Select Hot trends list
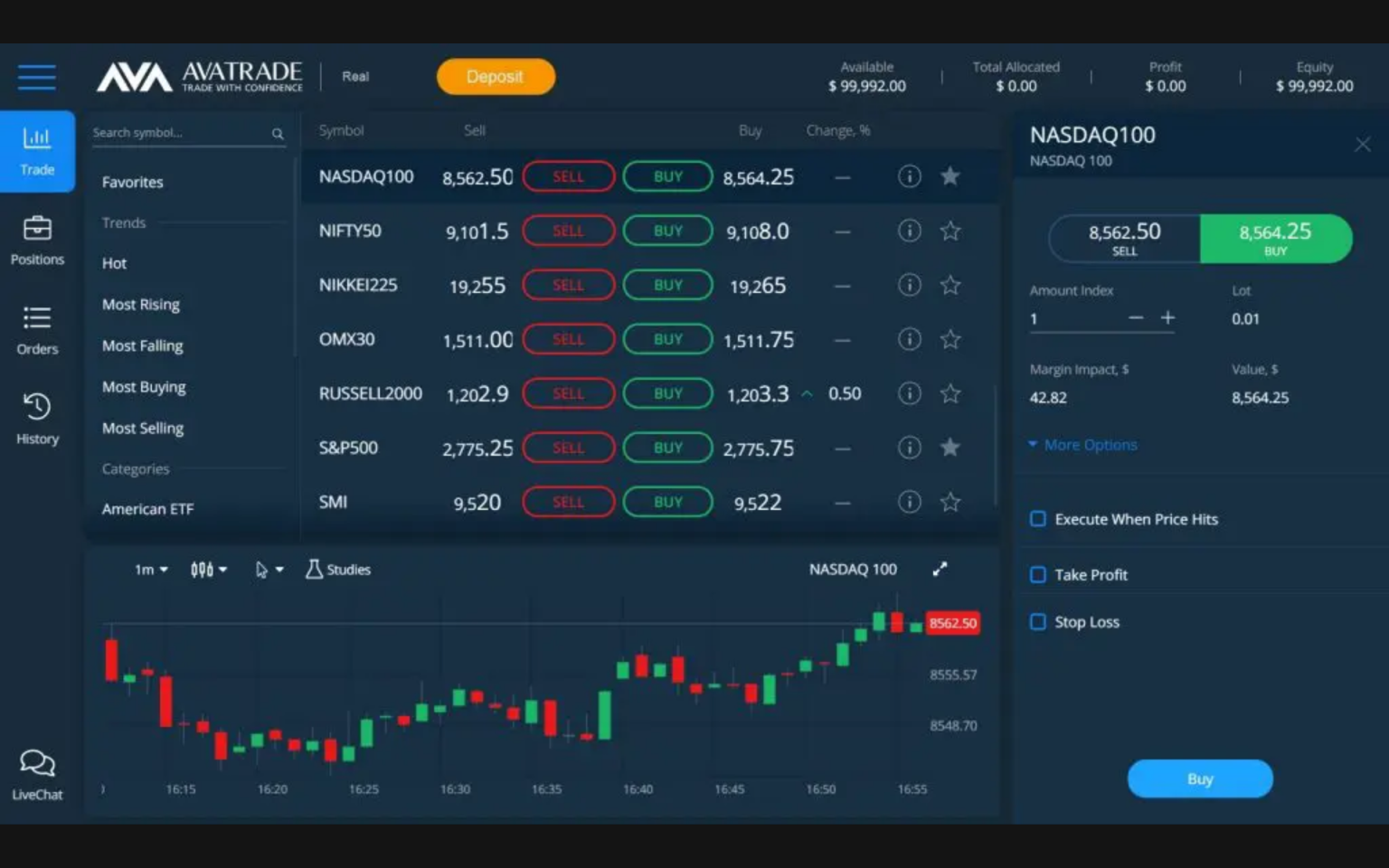Screen dimensions: 1389x868 (x=115, y=263)
